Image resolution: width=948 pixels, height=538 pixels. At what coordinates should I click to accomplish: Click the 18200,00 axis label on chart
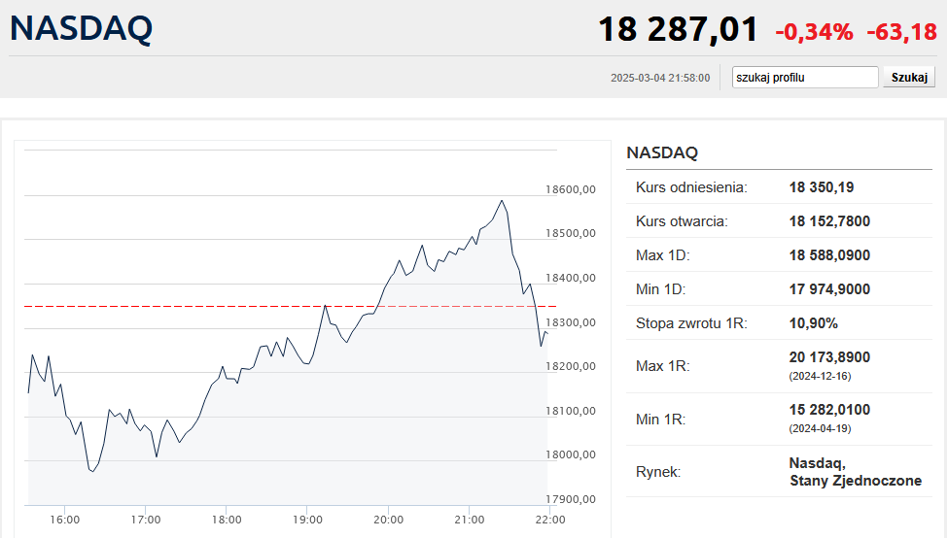click(570, 366)
